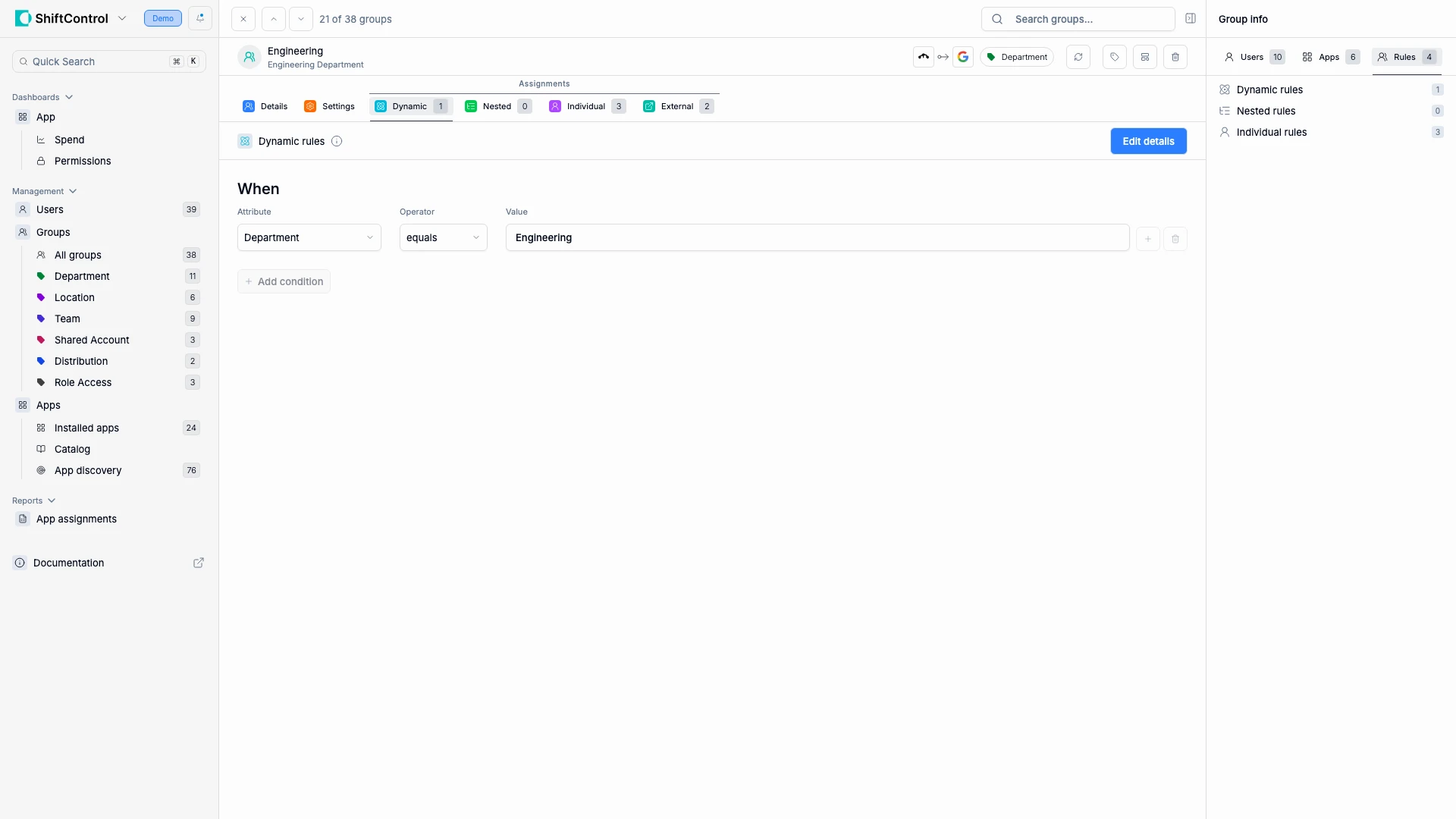Viewport: 1456px width, 819px height.
Task: Open the tag icon in group toolbar
Action: pos(1114,56)
